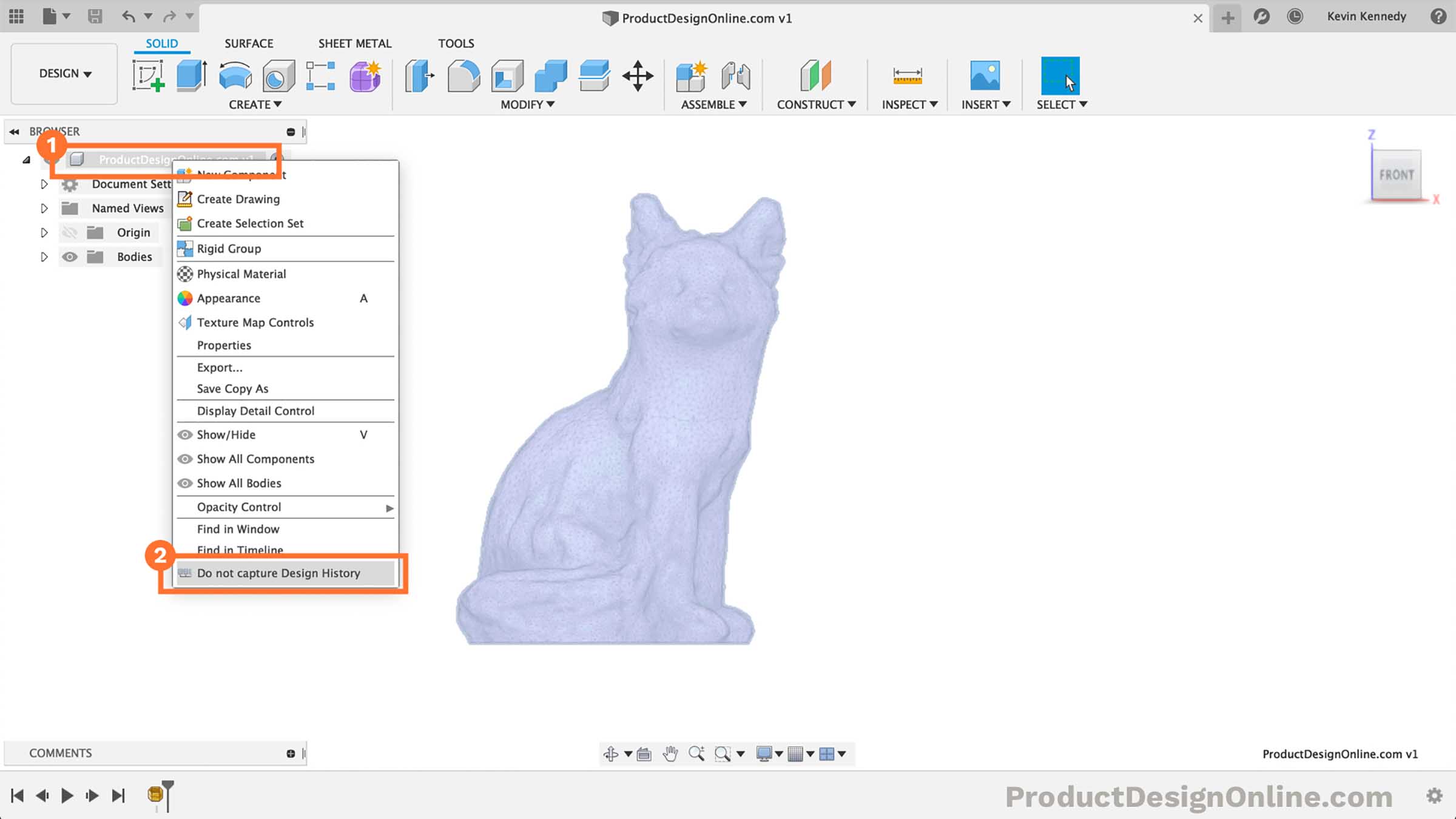The height and width of the screenshot is (819, 1456).
Task: Open the ASSEMBLE dropdown menu
Action: (x=713, y=104)
